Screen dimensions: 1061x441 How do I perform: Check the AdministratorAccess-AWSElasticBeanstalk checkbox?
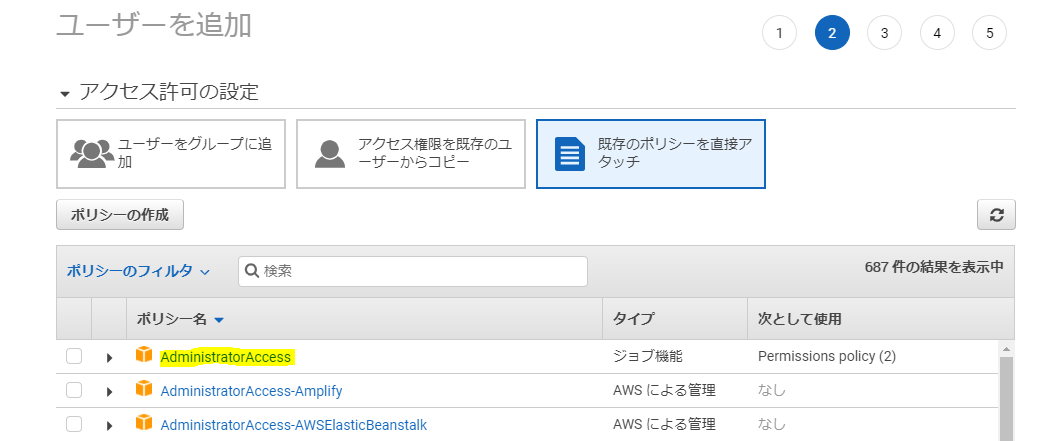point(74,425)
